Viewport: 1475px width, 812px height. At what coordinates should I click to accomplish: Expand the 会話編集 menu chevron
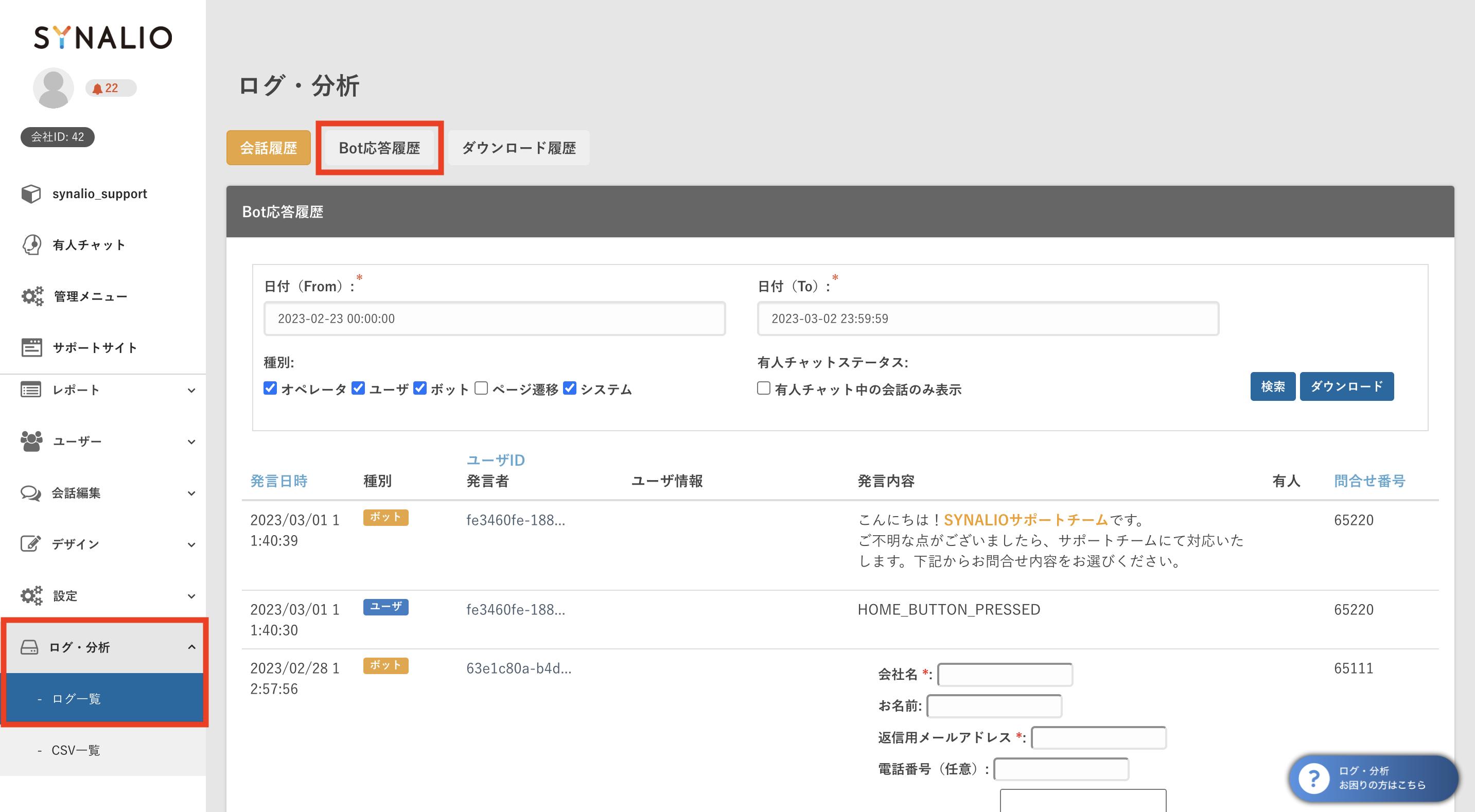(192, 493)
